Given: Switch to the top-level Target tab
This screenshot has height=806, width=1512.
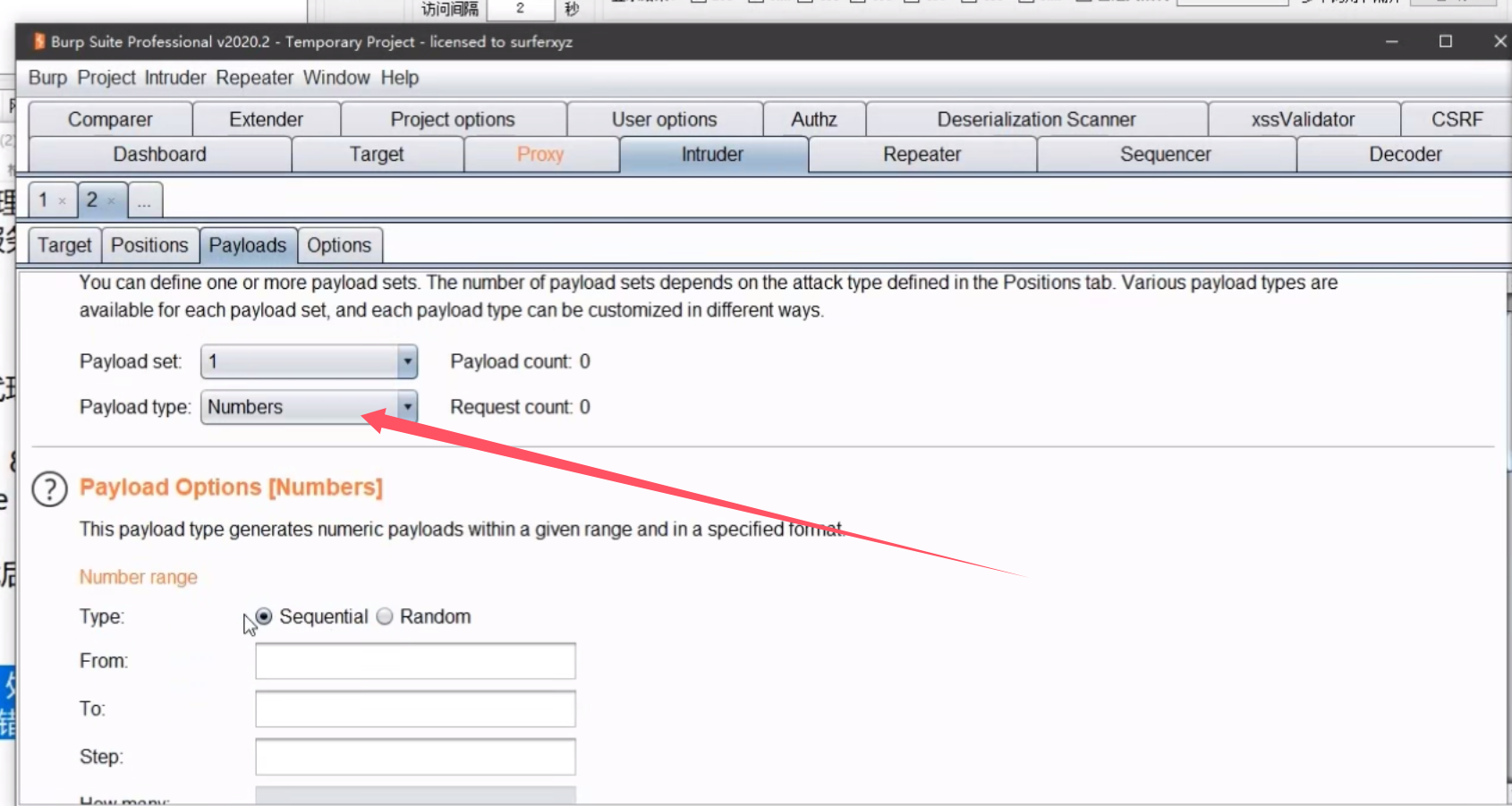Looking at the screenshot, I should click(377, 154).
